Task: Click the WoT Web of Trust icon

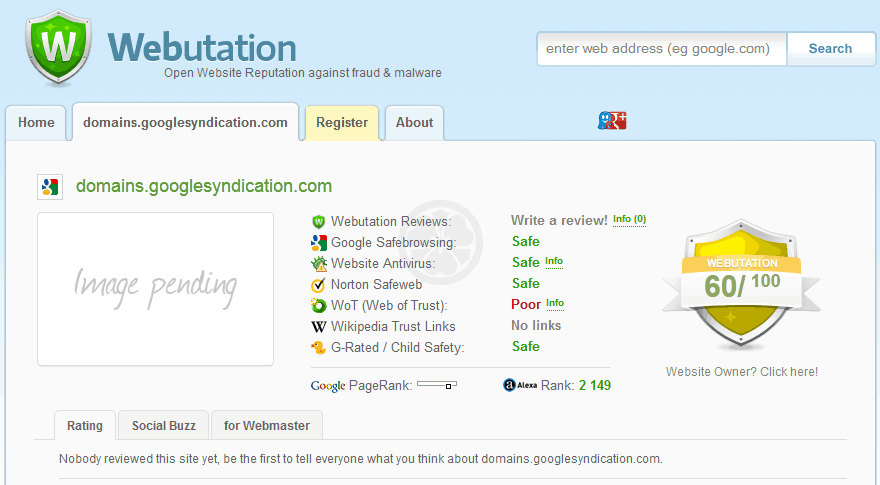Action: (318, 305)
